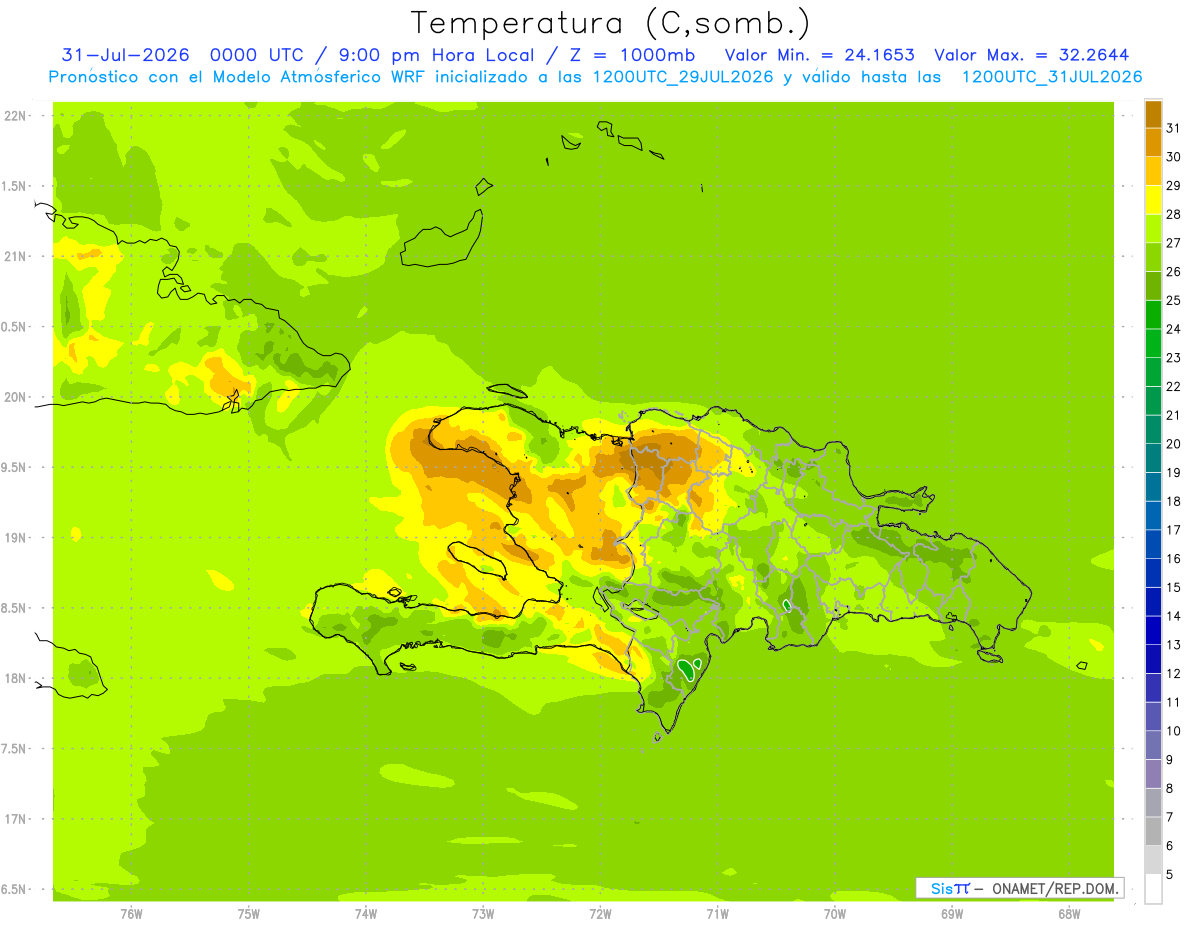This screenshot has width=1200, height=927.
Task: Select the pressure level "Z = 1000mb"
Action: [632, 55]
